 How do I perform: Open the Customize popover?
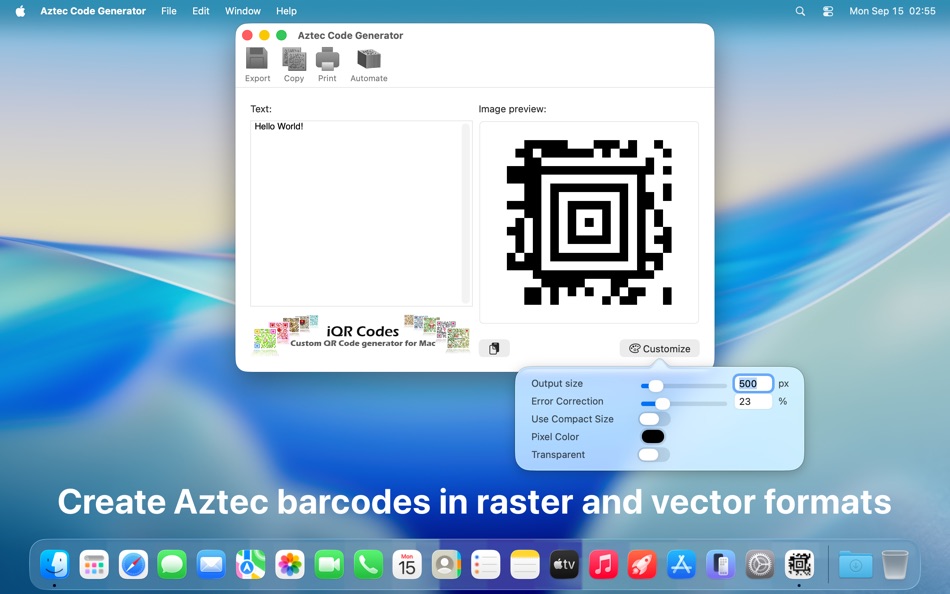click(x=659, y=349)
